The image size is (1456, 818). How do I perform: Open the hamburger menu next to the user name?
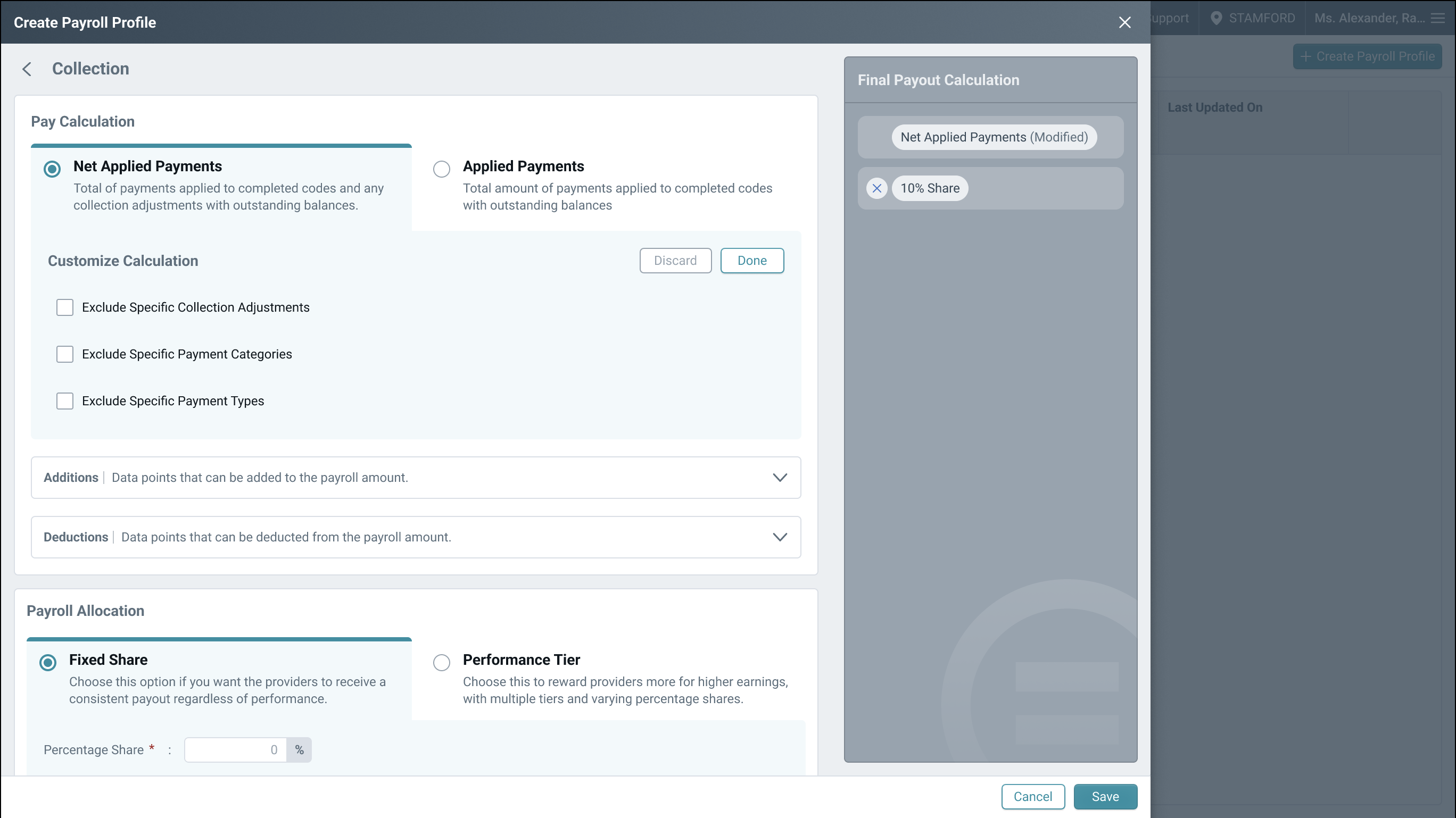pos(1438,18)
